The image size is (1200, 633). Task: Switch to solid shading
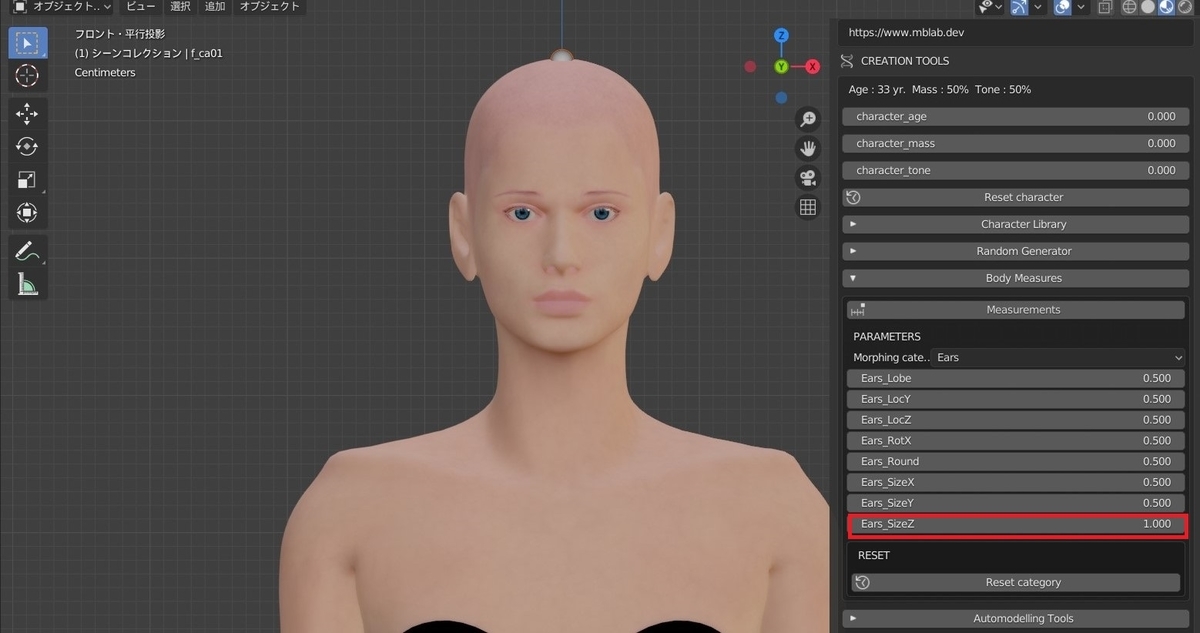point(1148,7)
